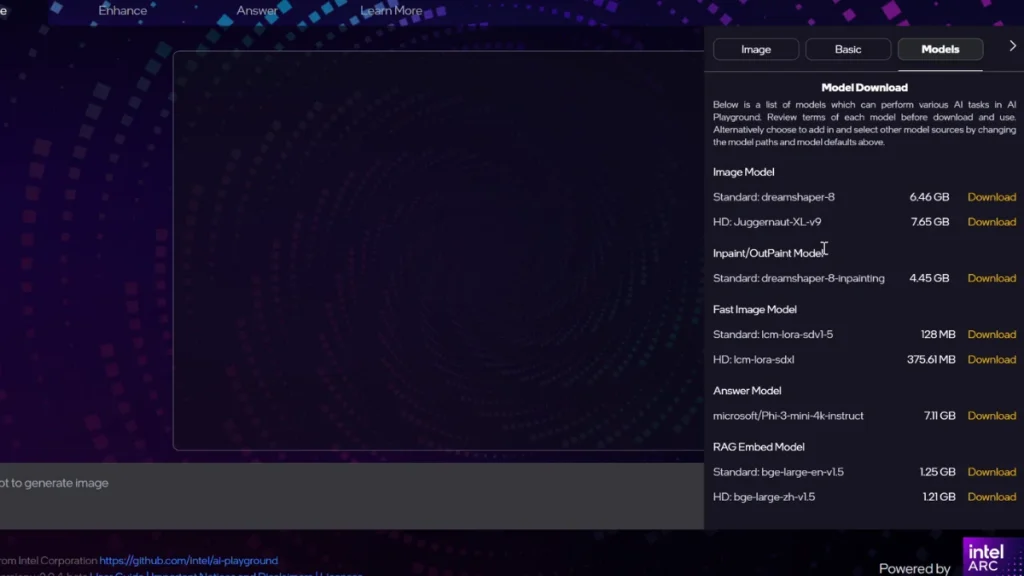This screenshot has width=1024, height=576.
Task: Open the Enhance mode in top navigation
Action: (x=123, y=10)
